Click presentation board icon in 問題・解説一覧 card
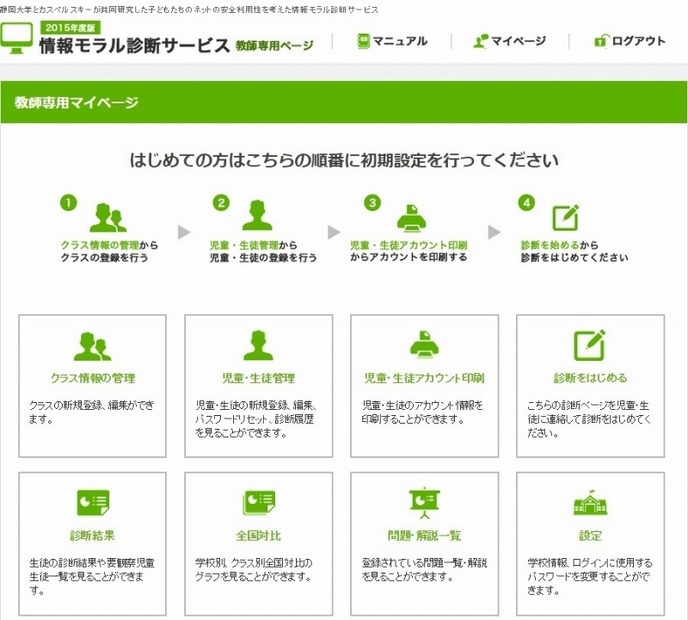This screenshot has width=688, height=620. 424,503
